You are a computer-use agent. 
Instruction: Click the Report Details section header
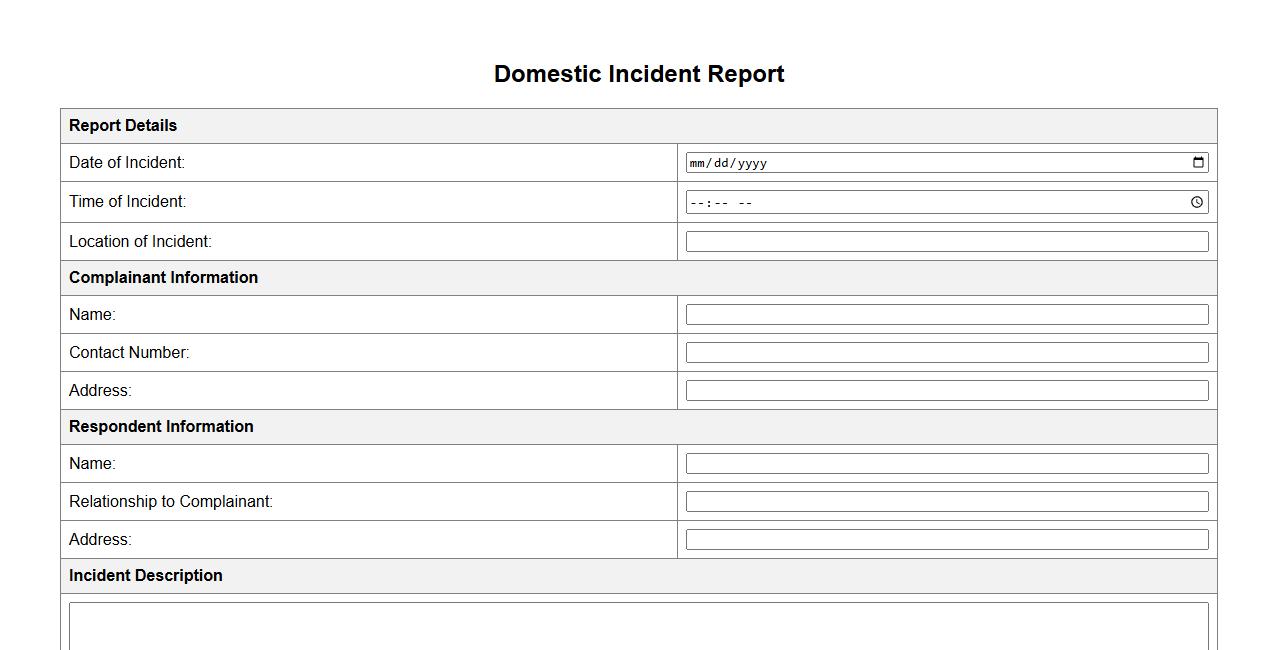point(123,126)
